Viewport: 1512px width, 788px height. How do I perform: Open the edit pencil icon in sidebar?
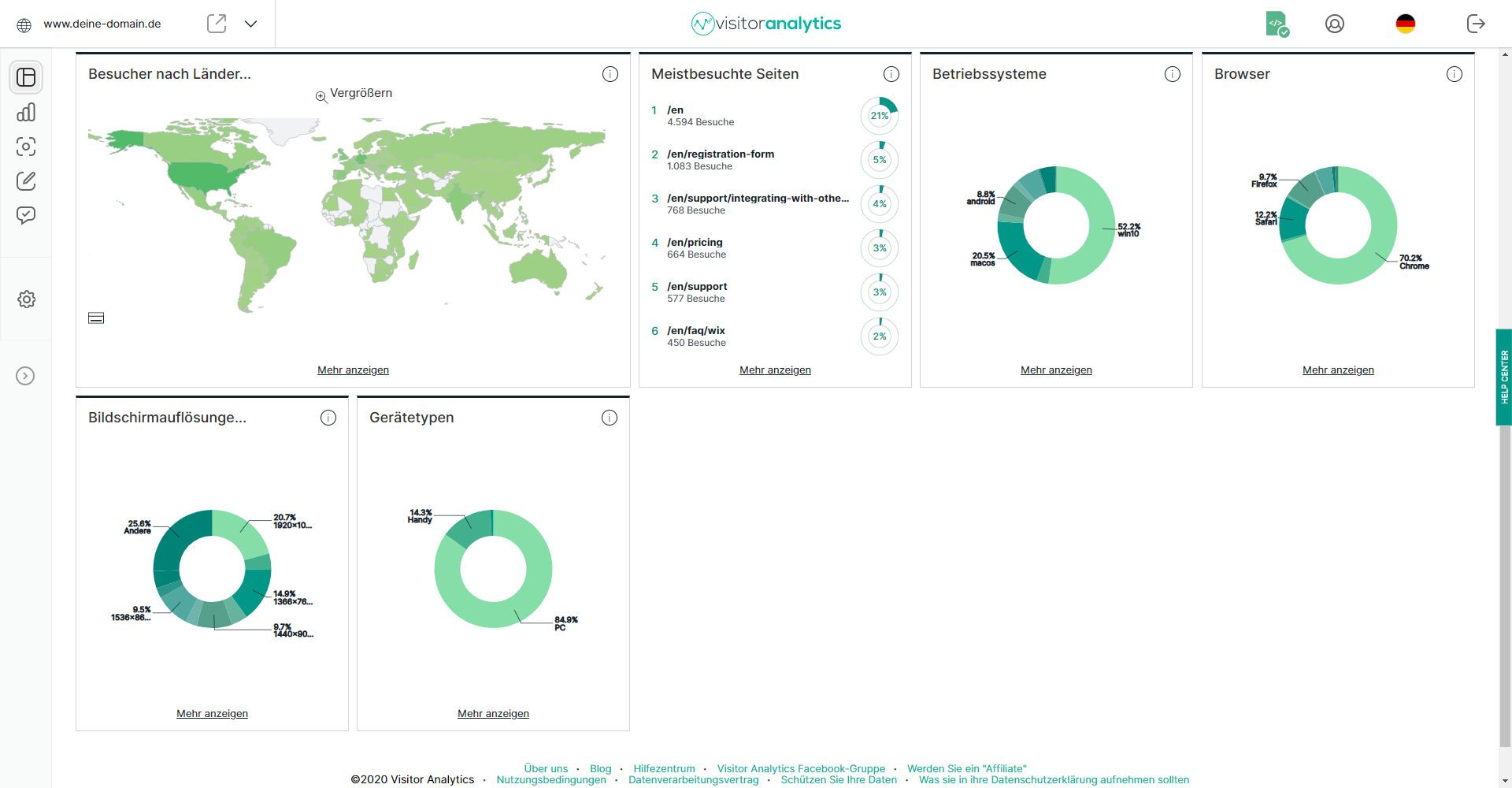26,181
